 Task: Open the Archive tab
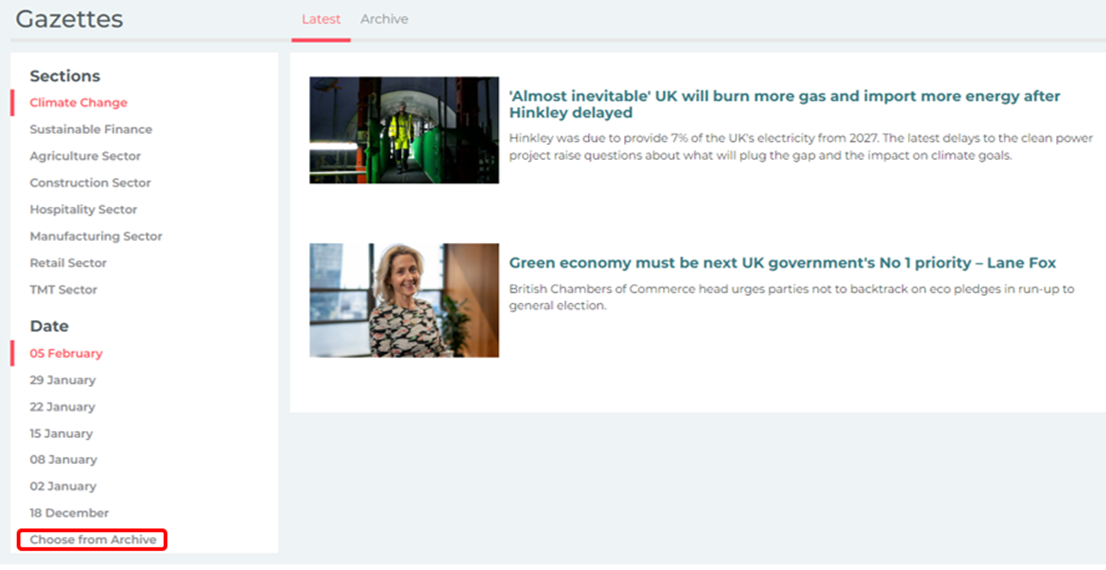384,19
